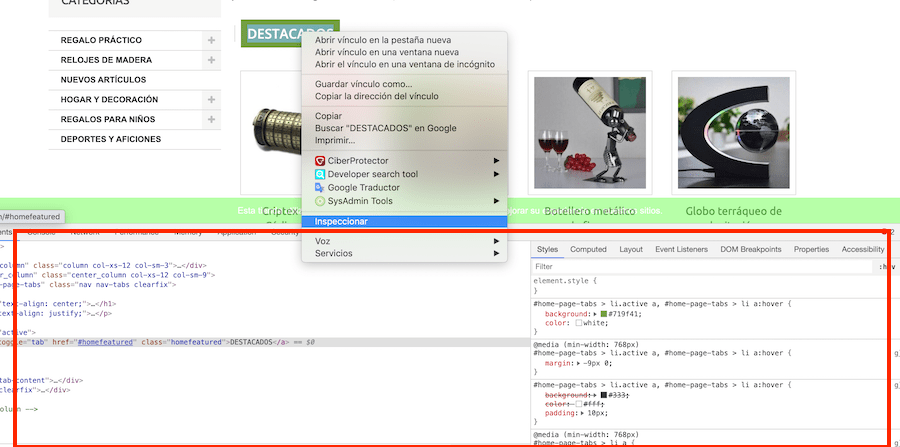Open the HOGAR Y DECORACIÓN category link
The image size is (900, 447).
tap(109, 99)
